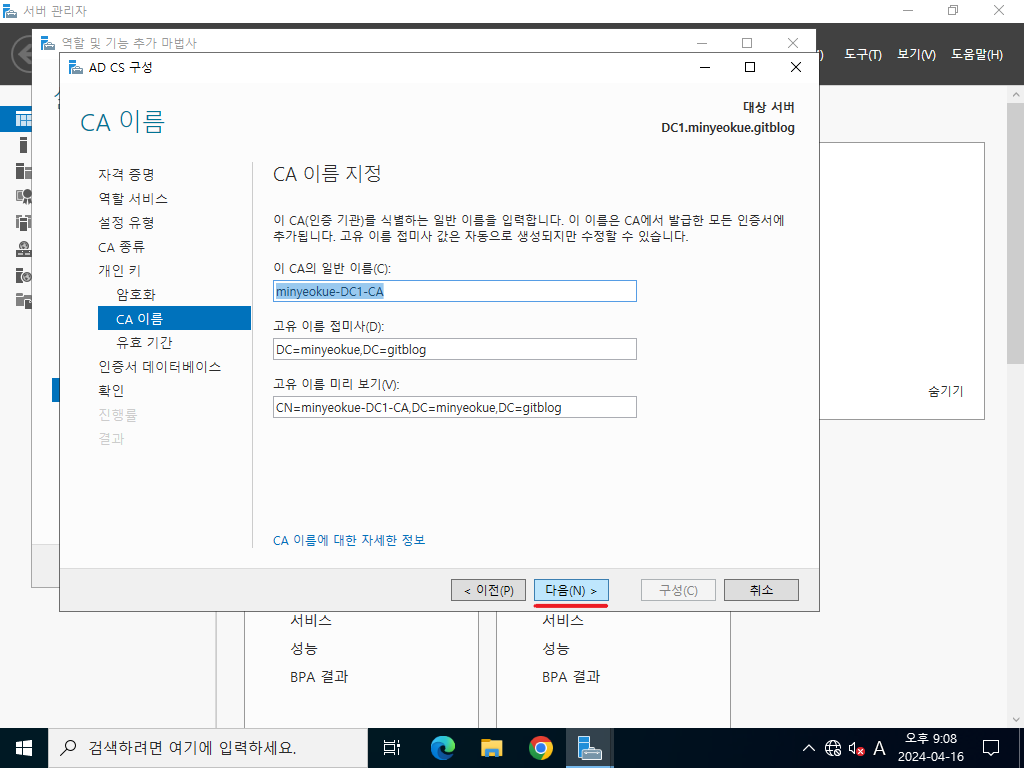Click Server Manager taskbar icon

(x=590, y=748)
